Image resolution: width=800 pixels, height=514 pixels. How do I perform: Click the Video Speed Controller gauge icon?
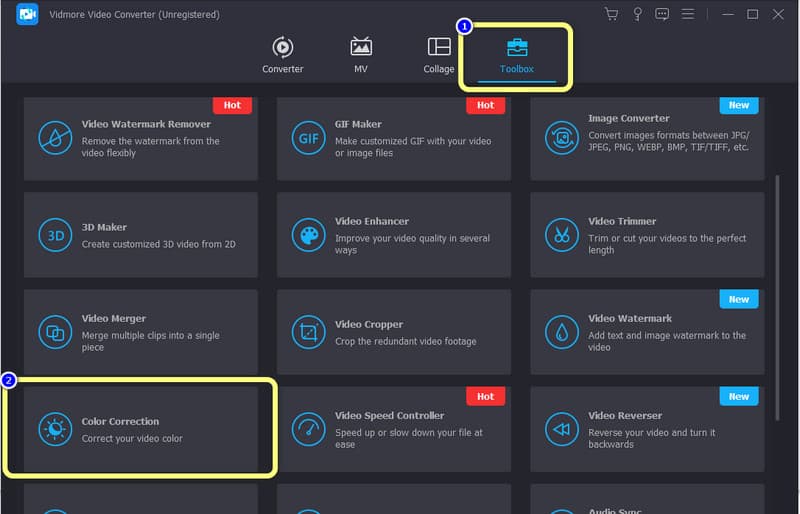pos(307,429)
